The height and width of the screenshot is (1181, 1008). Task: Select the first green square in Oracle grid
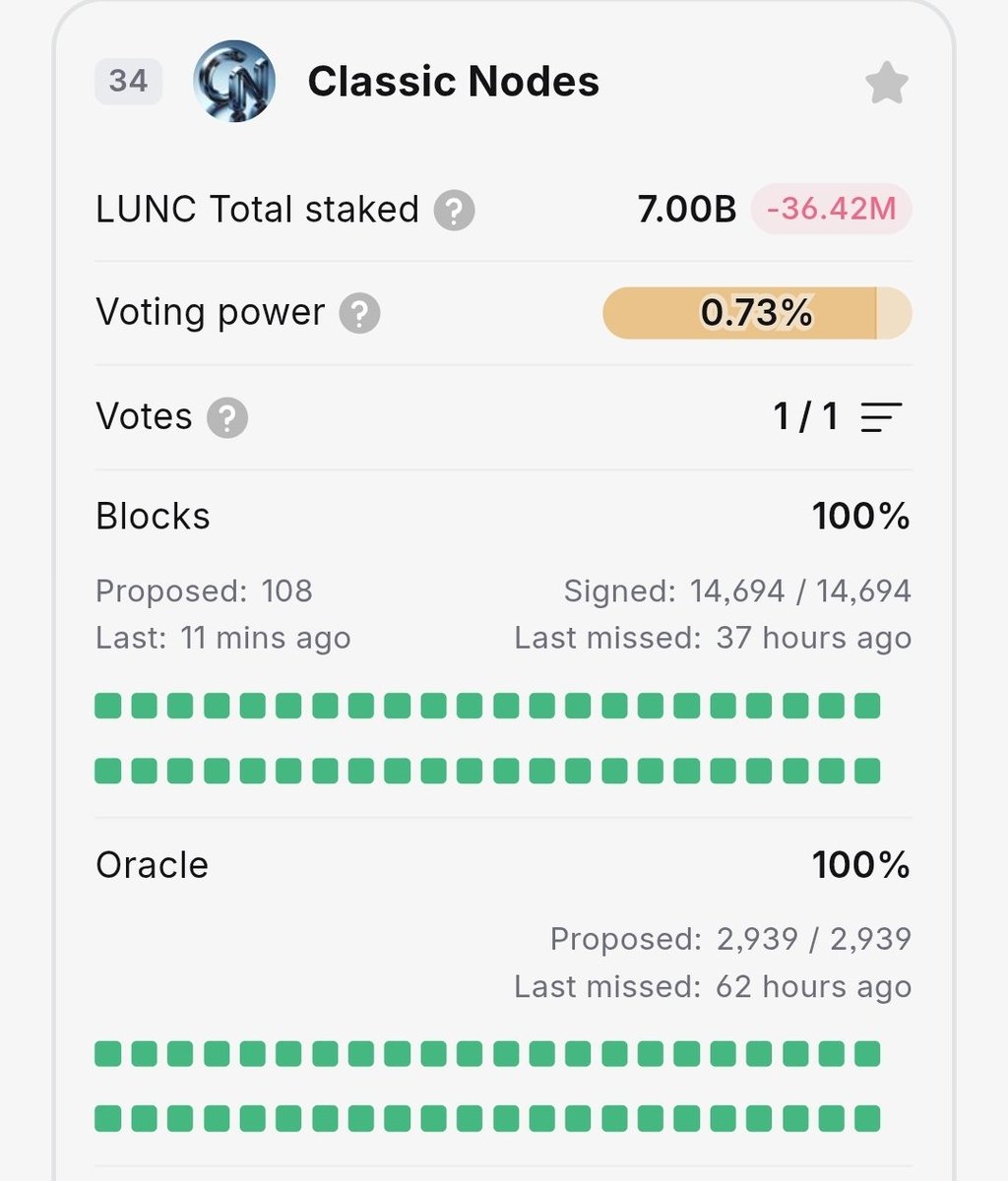pyautogui.click(x=108, y=1054)
